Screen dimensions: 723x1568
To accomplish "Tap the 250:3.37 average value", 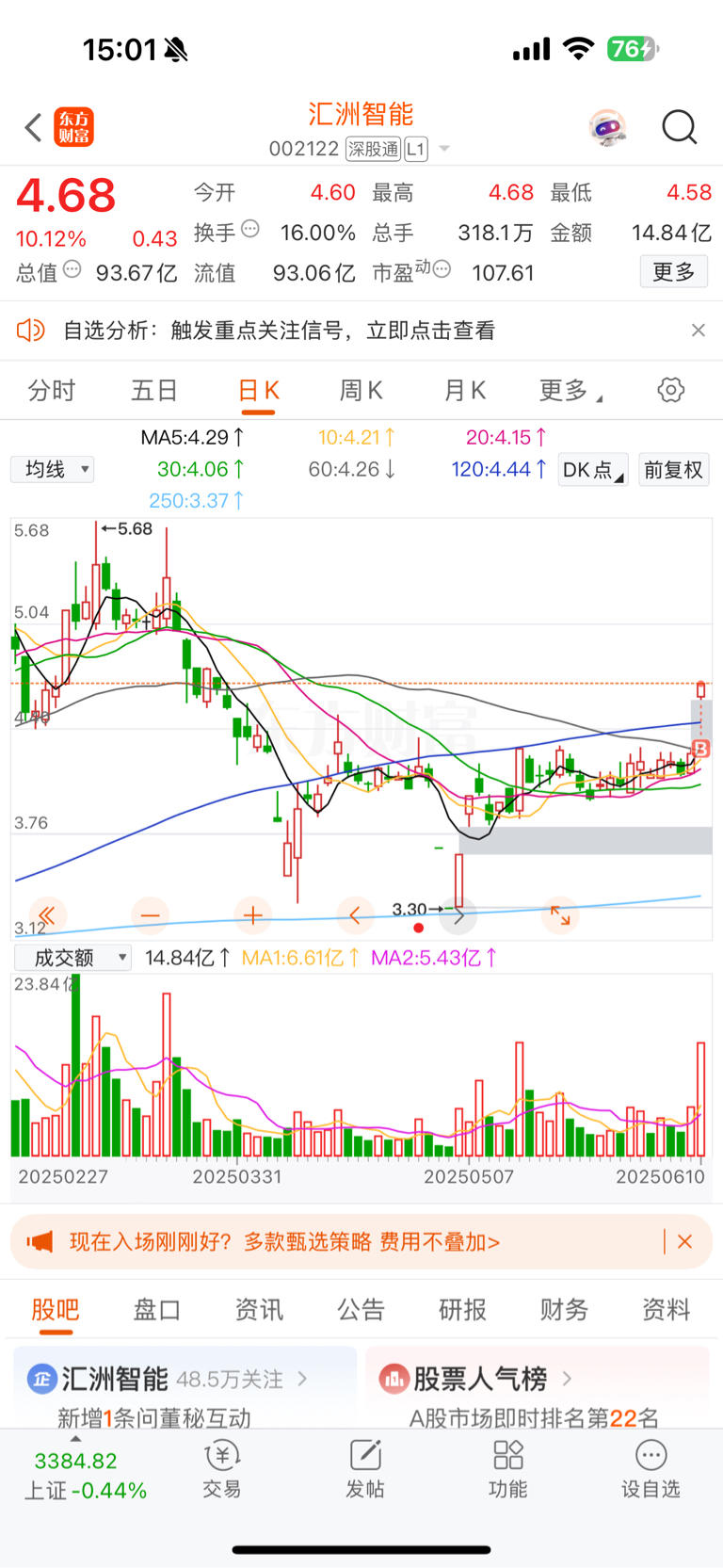I will click(x=197, y=500).
